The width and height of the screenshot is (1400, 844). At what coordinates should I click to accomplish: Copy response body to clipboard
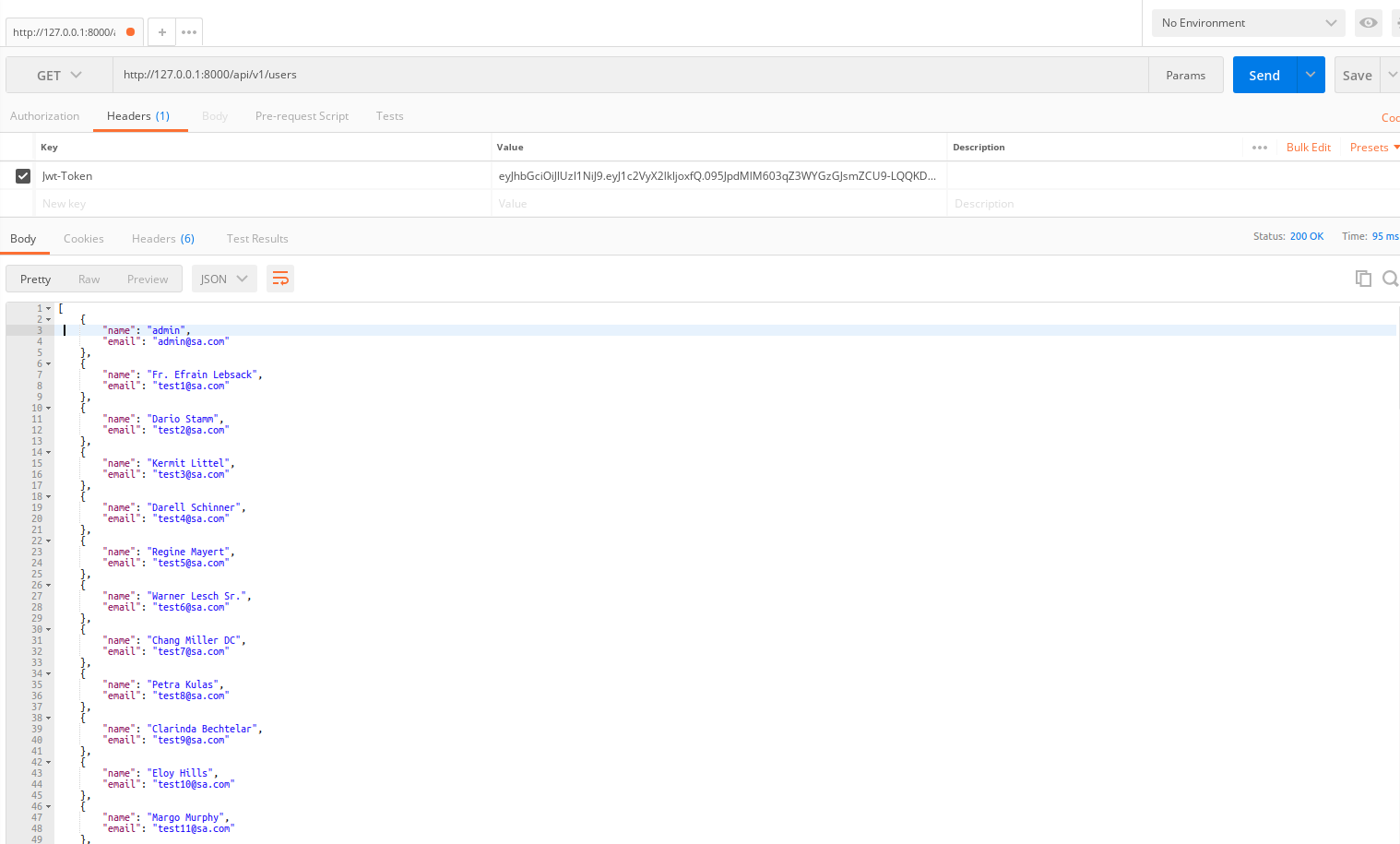point(1363,279)
